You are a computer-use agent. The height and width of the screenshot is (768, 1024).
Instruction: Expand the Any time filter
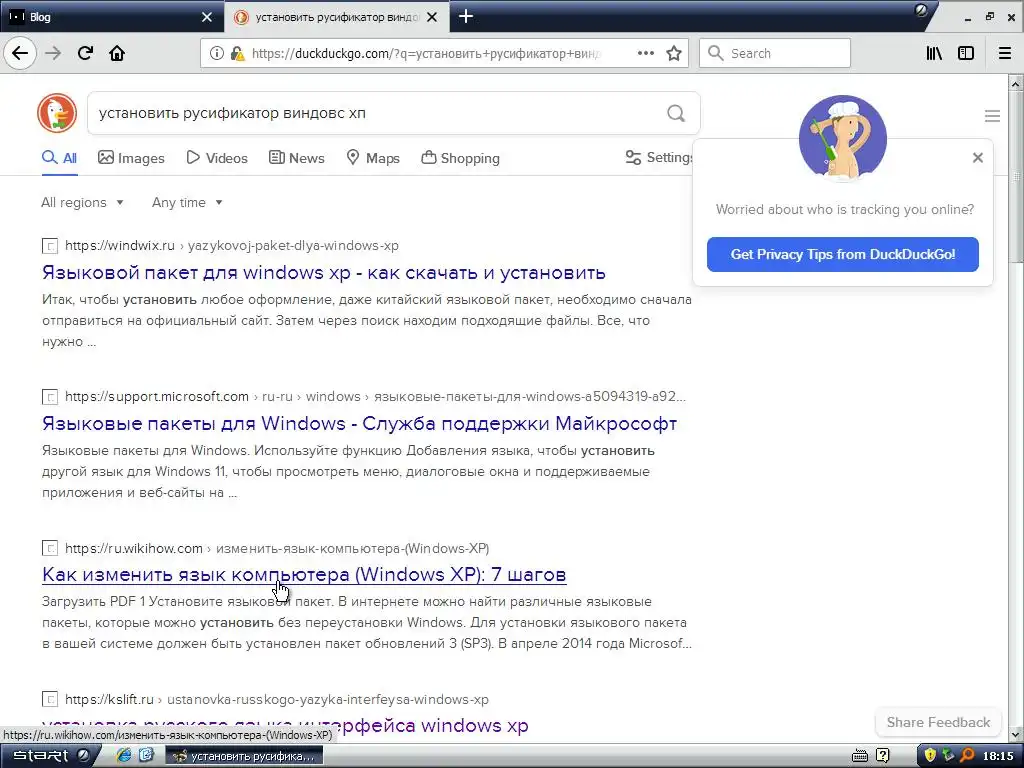pyautogui.click(x=187, y=202)
